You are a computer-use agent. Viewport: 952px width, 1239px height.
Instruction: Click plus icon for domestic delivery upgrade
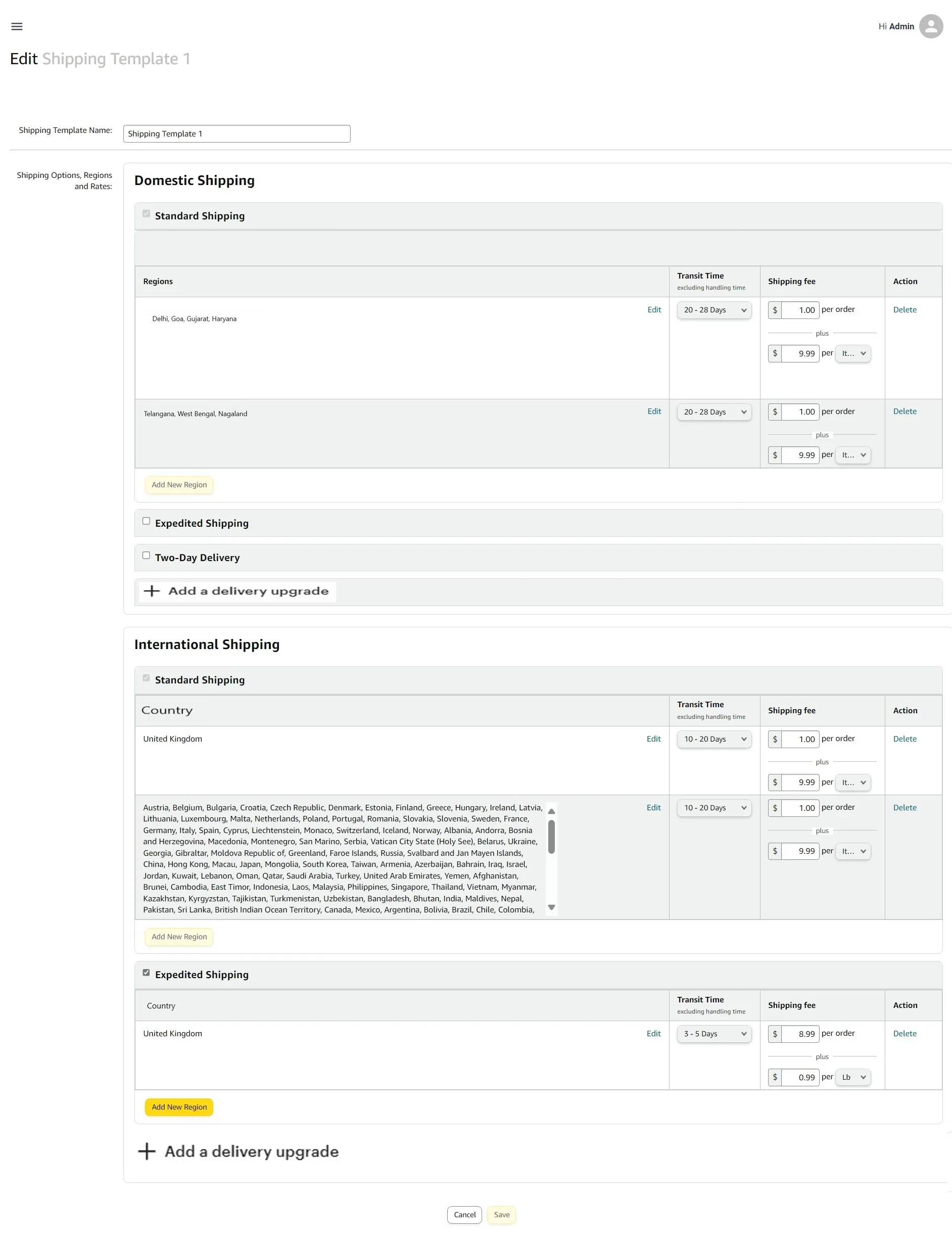point(151,590)
